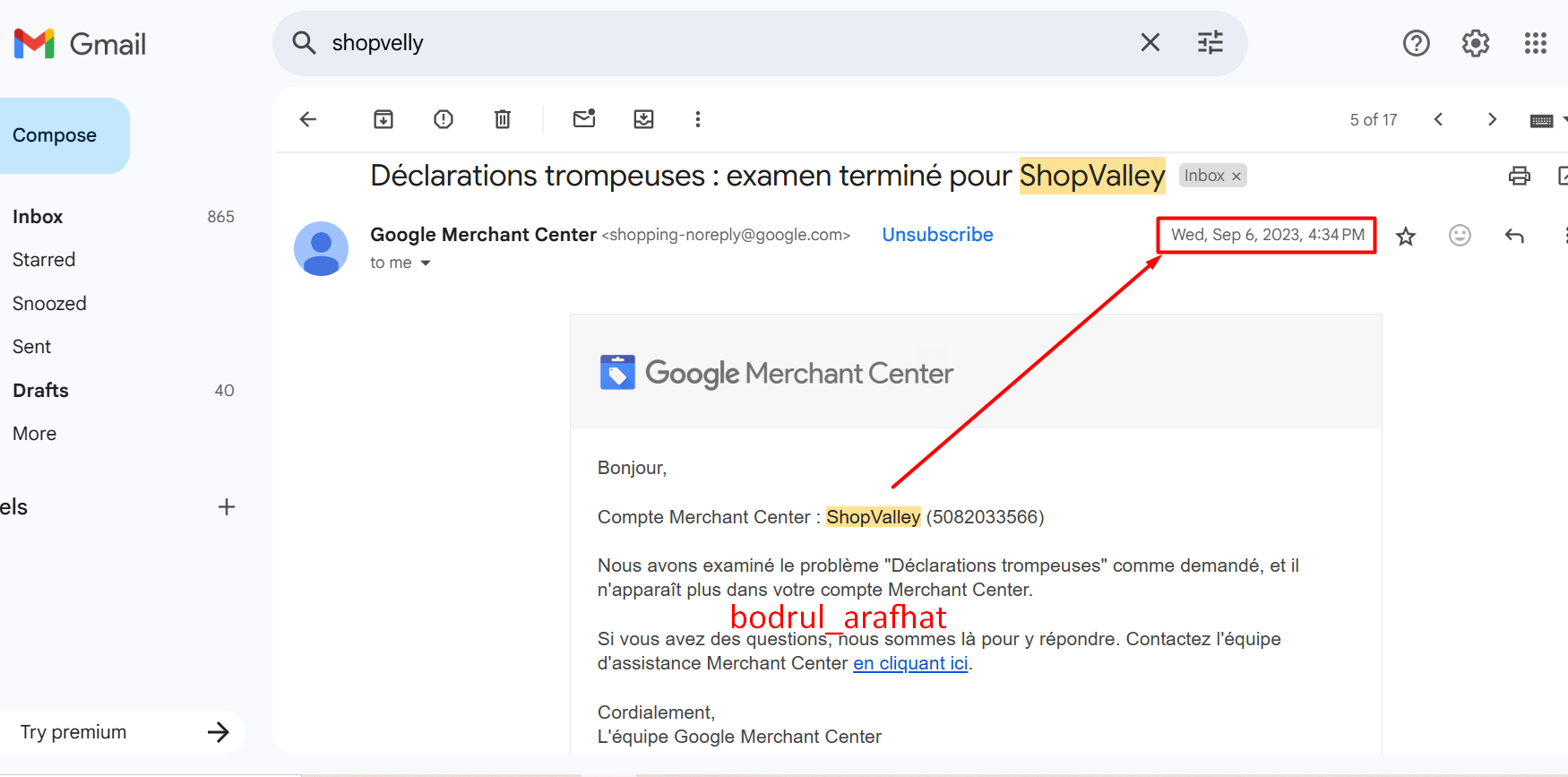This screenshot has height=777, width=1568.
Task: Show search options filter in search bar
Action: (1210, 42)
